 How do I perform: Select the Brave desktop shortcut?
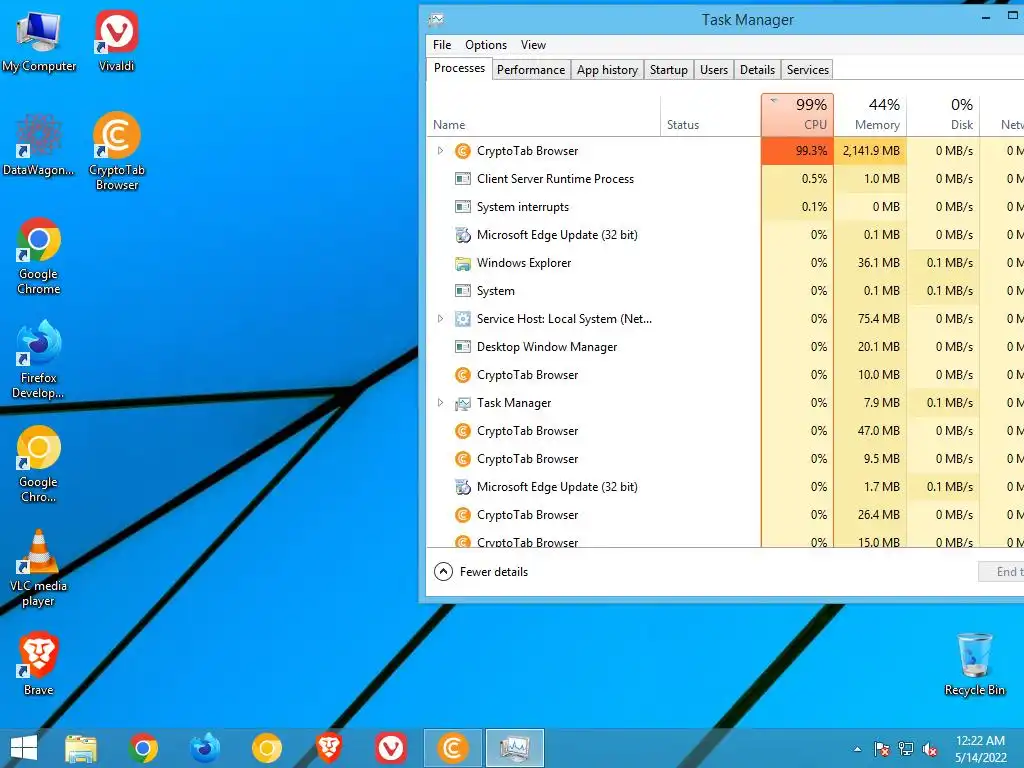(x=39, y=664)
